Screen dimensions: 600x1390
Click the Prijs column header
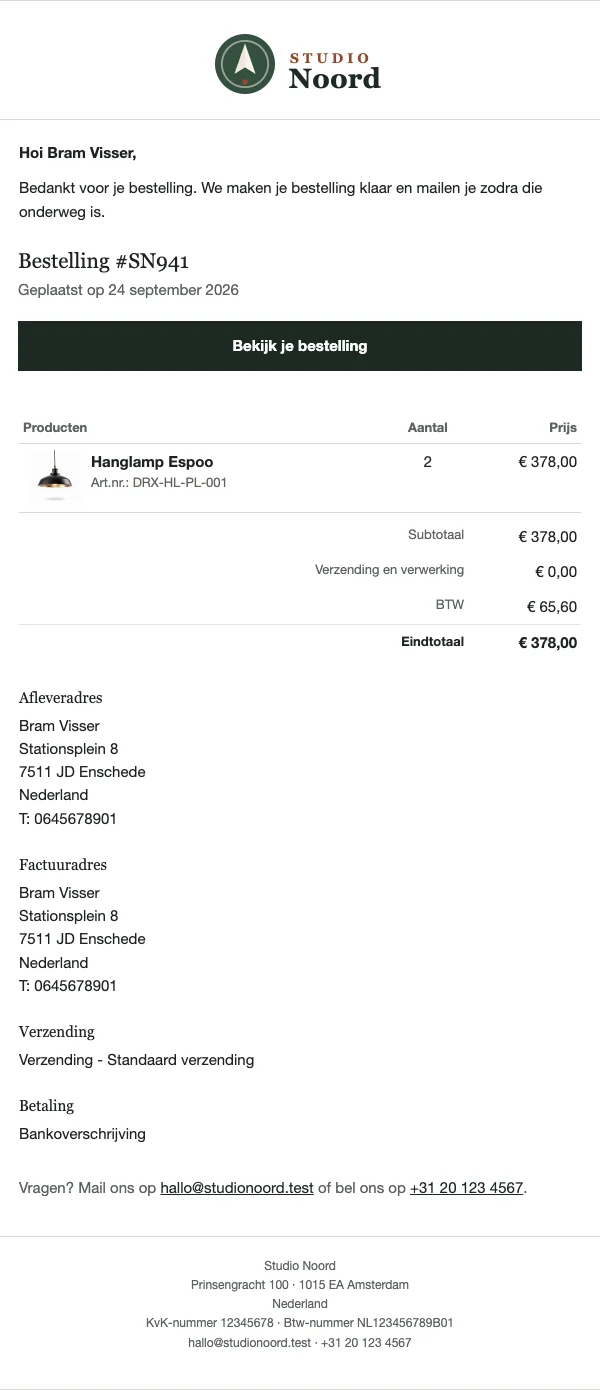563,427
